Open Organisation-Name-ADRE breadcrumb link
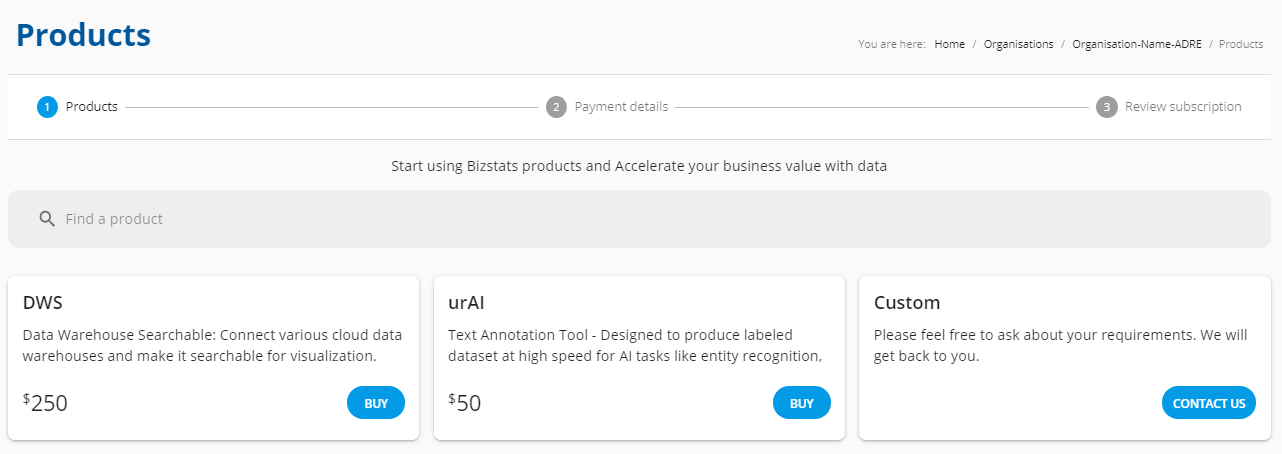Image resolution: width=1282 pixels, height=454 pixels. click(1137, 44)
